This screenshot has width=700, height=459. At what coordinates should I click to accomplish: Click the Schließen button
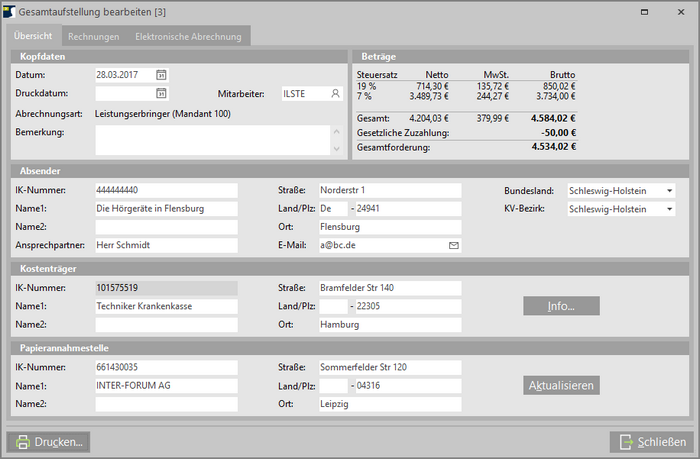[x=651, y=442]
